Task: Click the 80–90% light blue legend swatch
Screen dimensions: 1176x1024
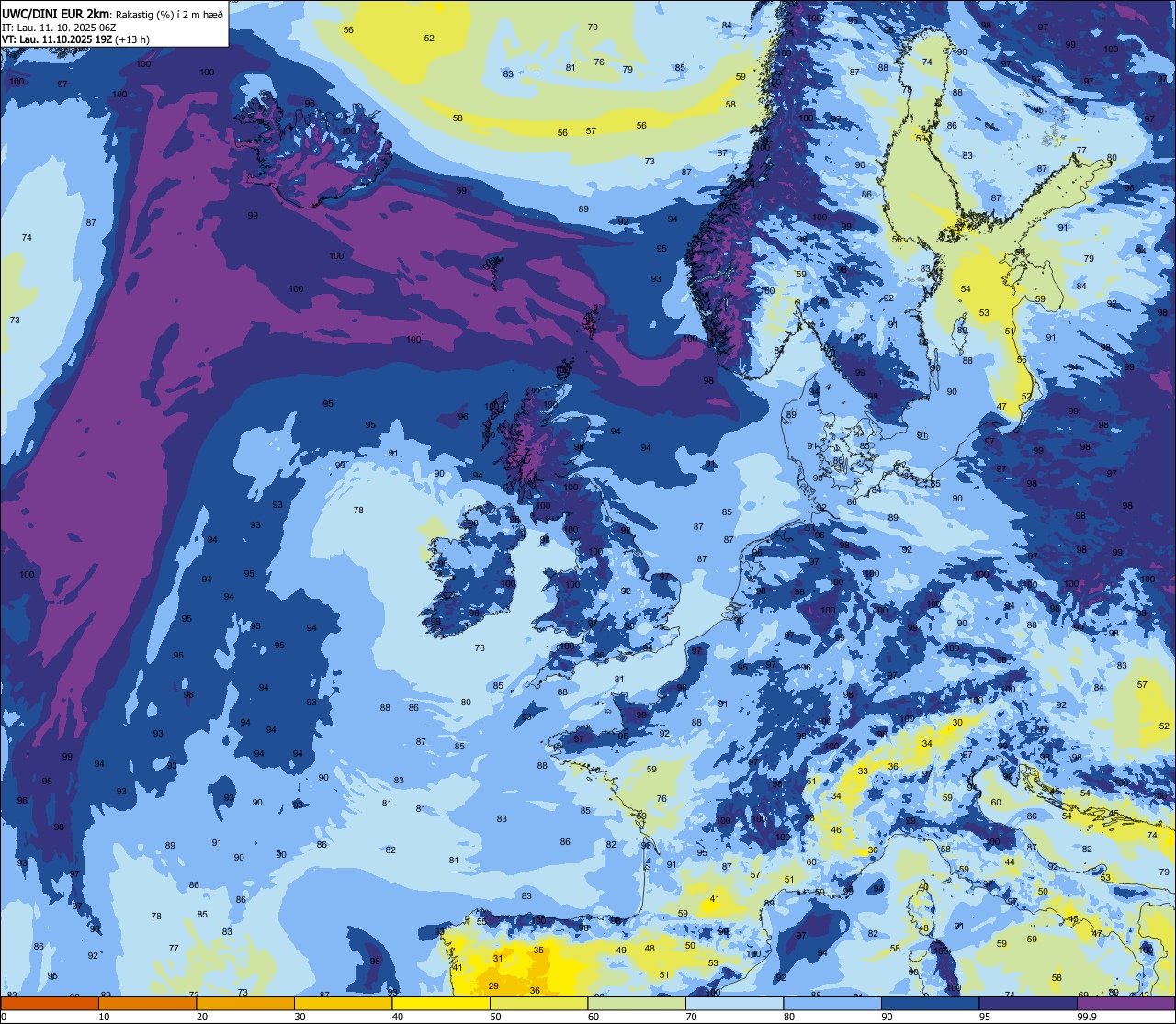Action: pos(832,1004)
